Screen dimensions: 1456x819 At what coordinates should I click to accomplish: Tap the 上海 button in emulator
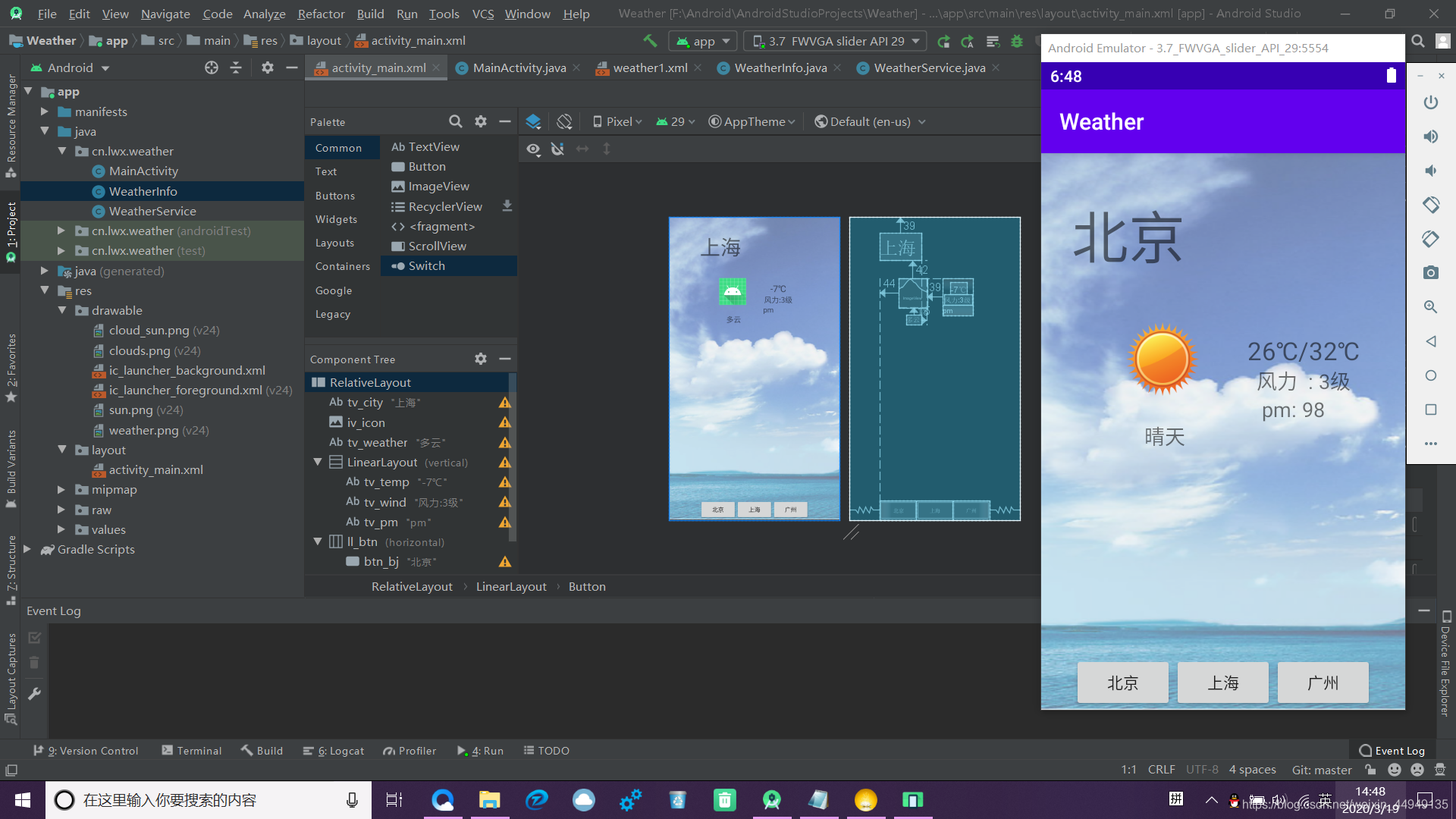[1222, 682]
